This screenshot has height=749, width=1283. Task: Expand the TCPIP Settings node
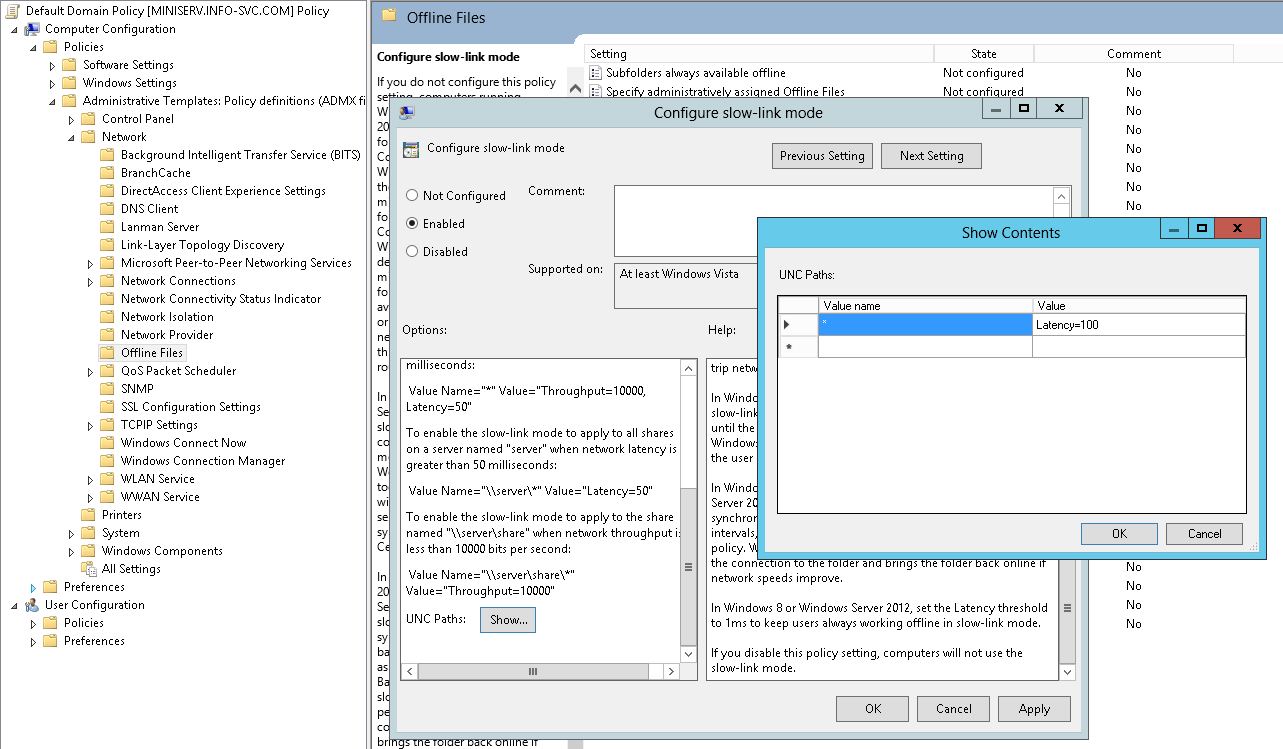point(90,426)
